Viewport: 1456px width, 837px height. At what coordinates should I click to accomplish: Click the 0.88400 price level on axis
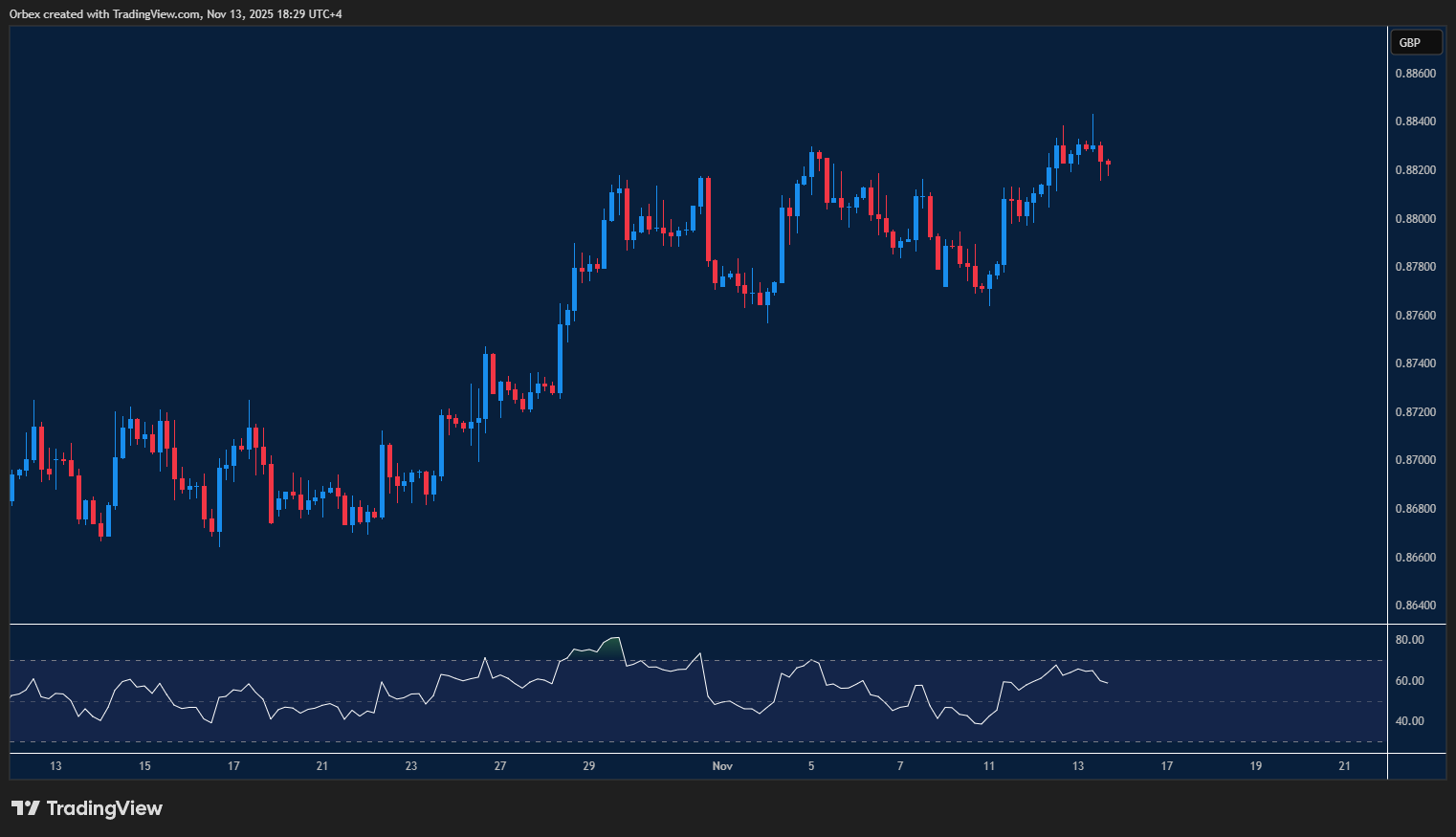1415,121
